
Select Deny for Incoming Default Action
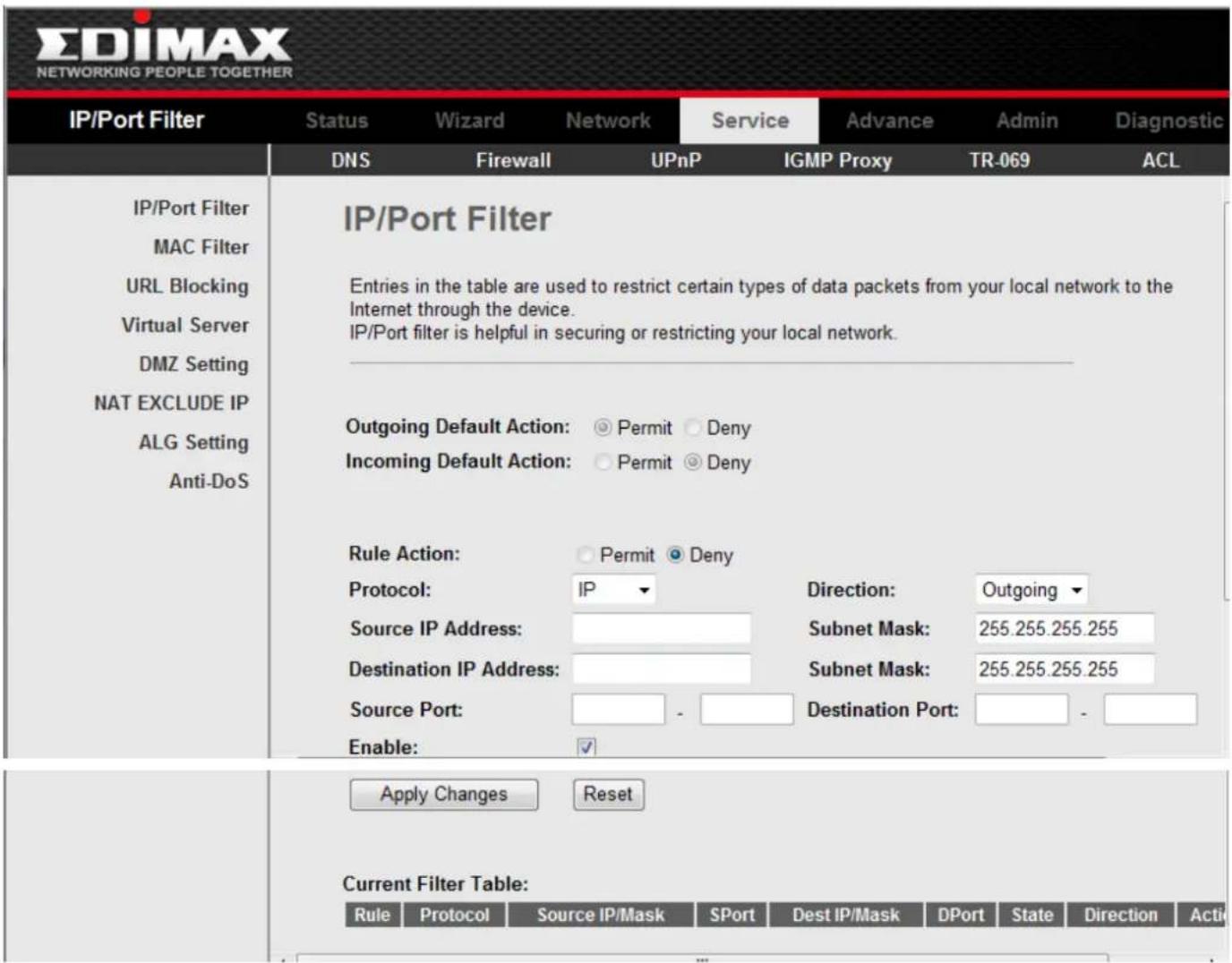click(692, 463)
